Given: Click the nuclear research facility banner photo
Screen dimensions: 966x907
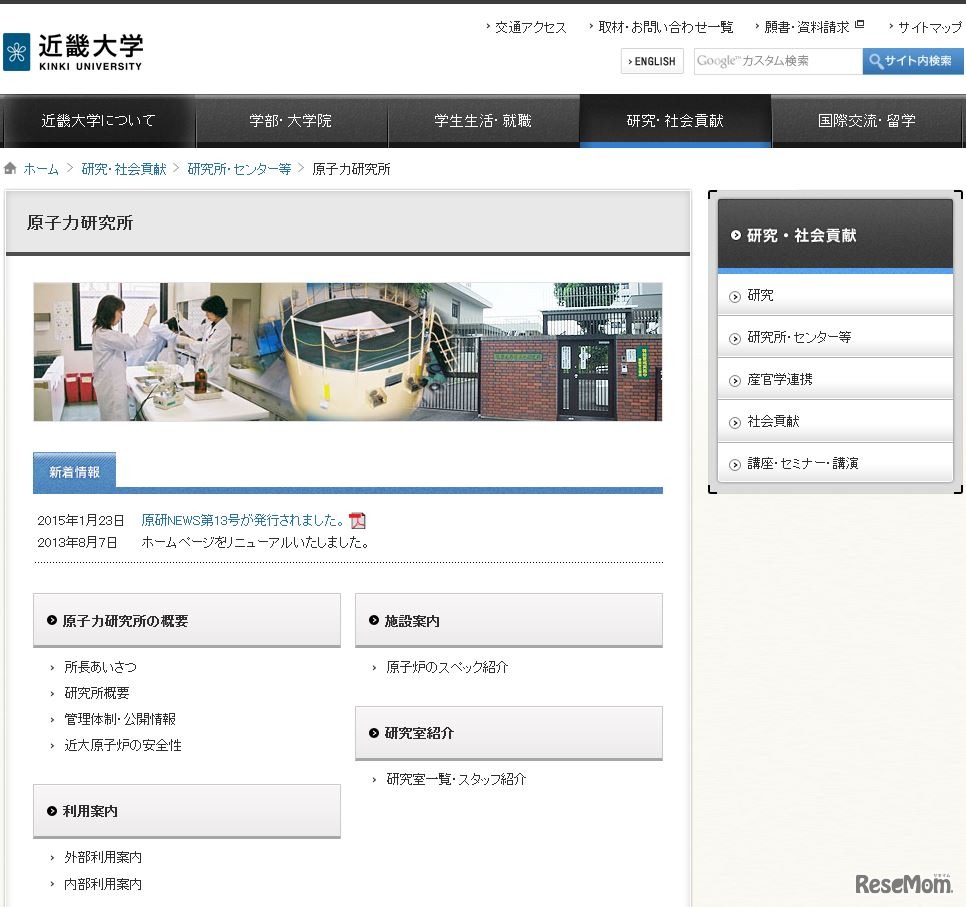Looking at the screenshot, I should [347, 352].
